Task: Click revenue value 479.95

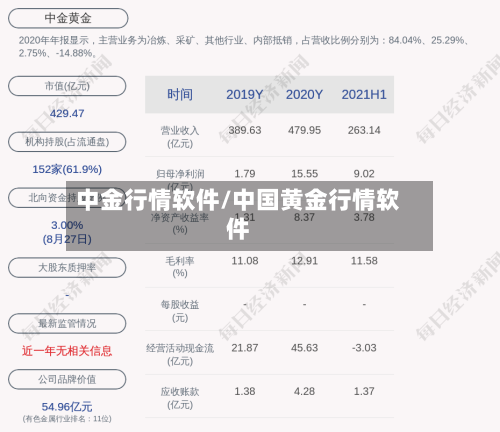Action: [x=304, y=130]
